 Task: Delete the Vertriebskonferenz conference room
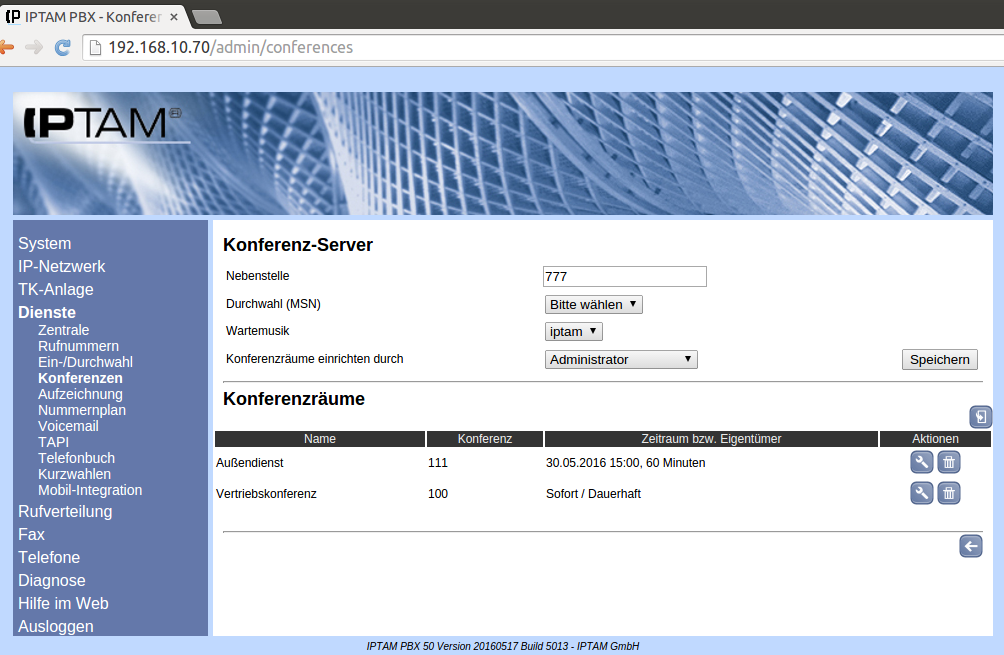tap(949, 493)
